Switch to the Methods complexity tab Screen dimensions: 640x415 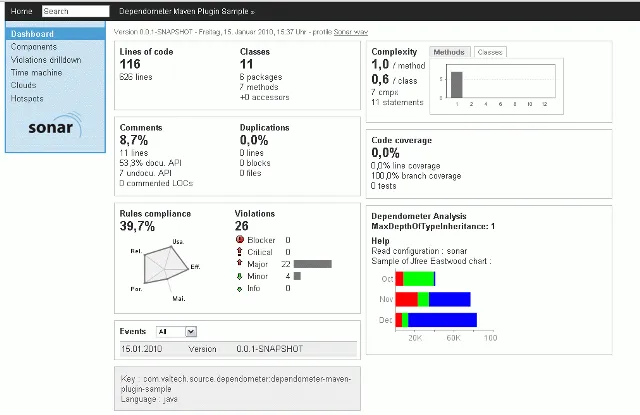click(450, 52)
